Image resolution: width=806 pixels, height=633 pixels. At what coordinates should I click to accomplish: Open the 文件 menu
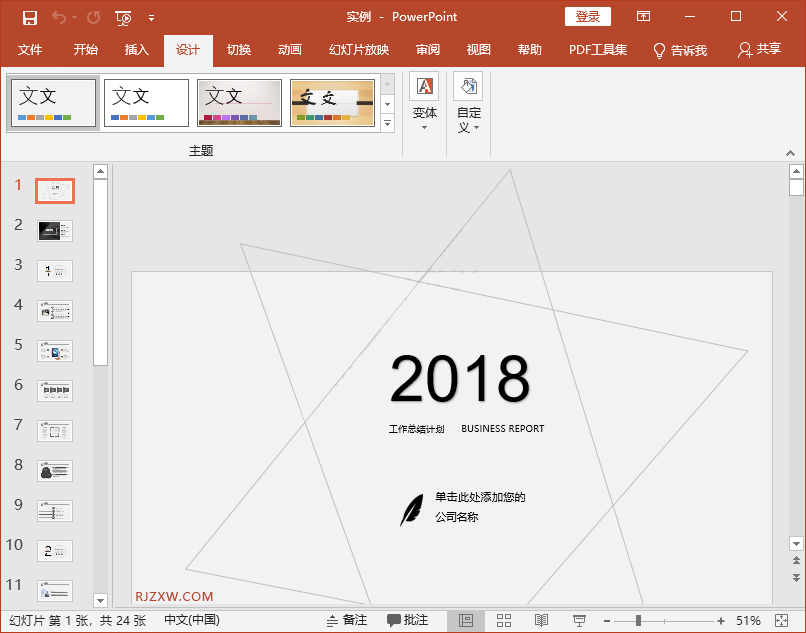[30, 50]
